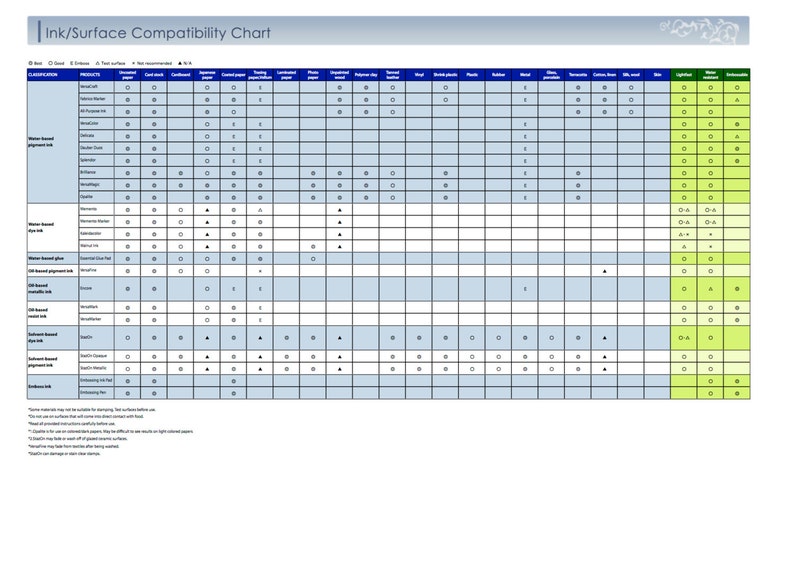Click the 'Plastic' column header
This screenshot has height=562, width=794.
[472, 75]
